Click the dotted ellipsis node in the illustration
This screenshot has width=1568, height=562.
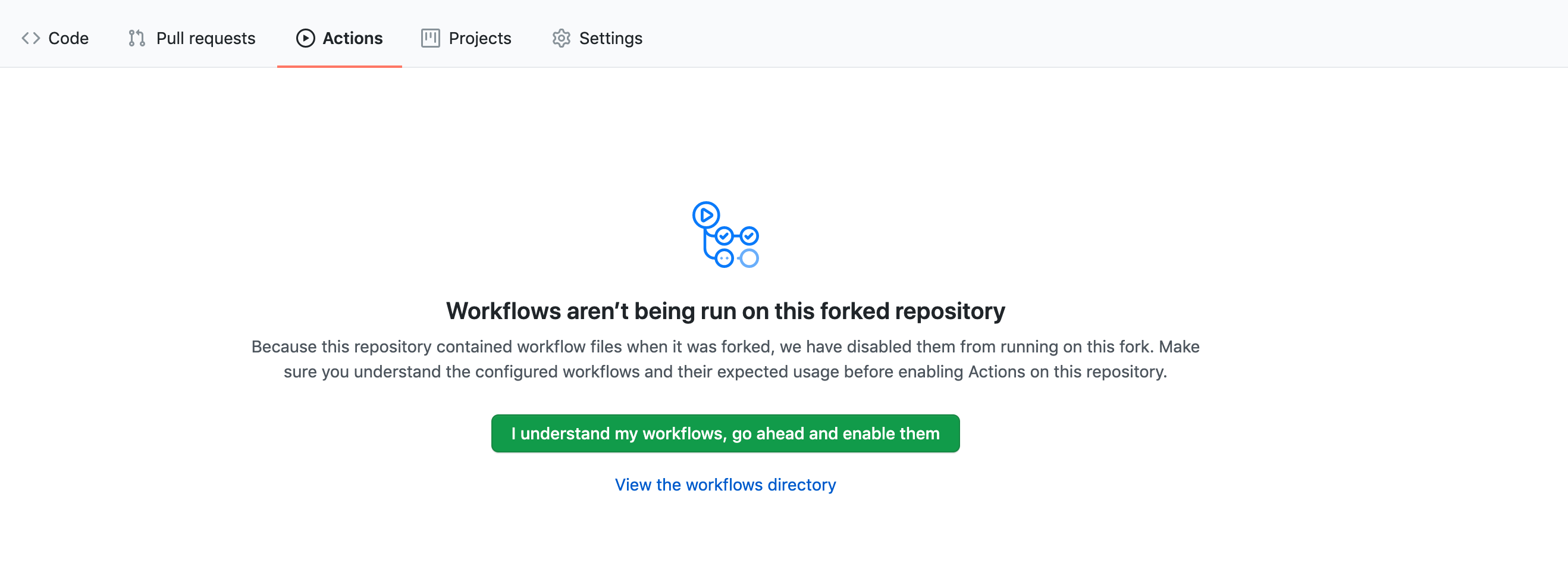(x=724, y=258)
